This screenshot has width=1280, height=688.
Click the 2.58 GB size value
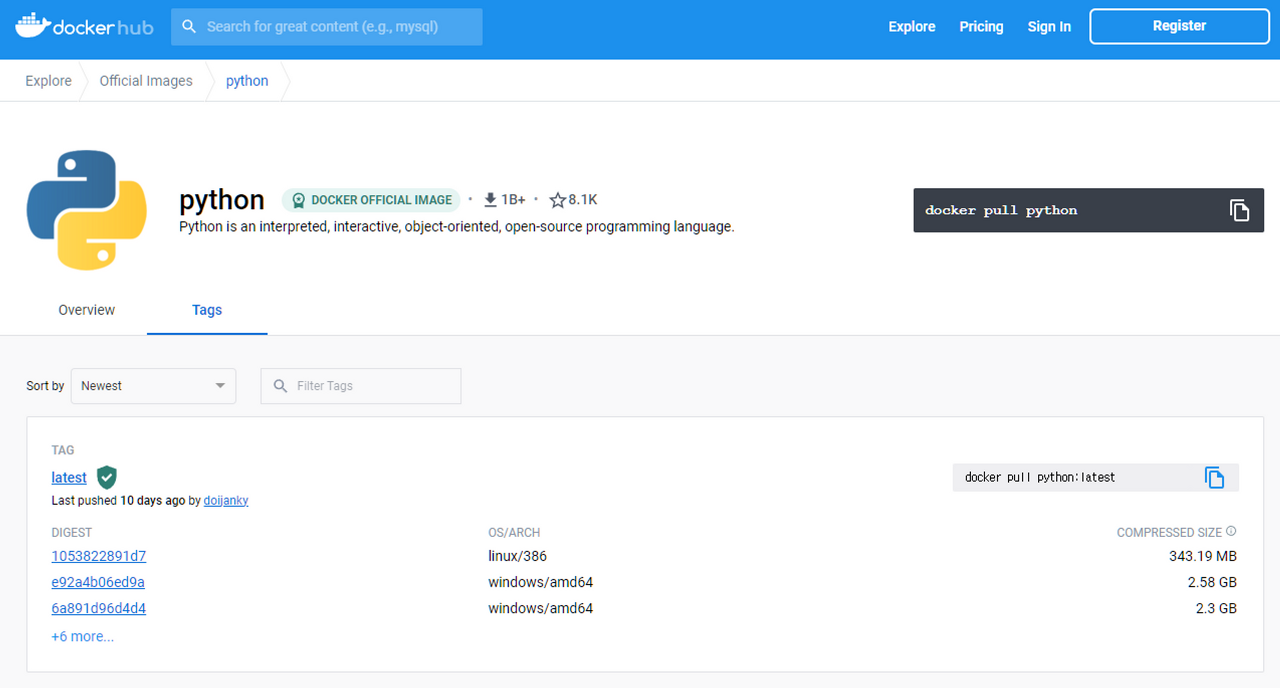coord(1212,582)
